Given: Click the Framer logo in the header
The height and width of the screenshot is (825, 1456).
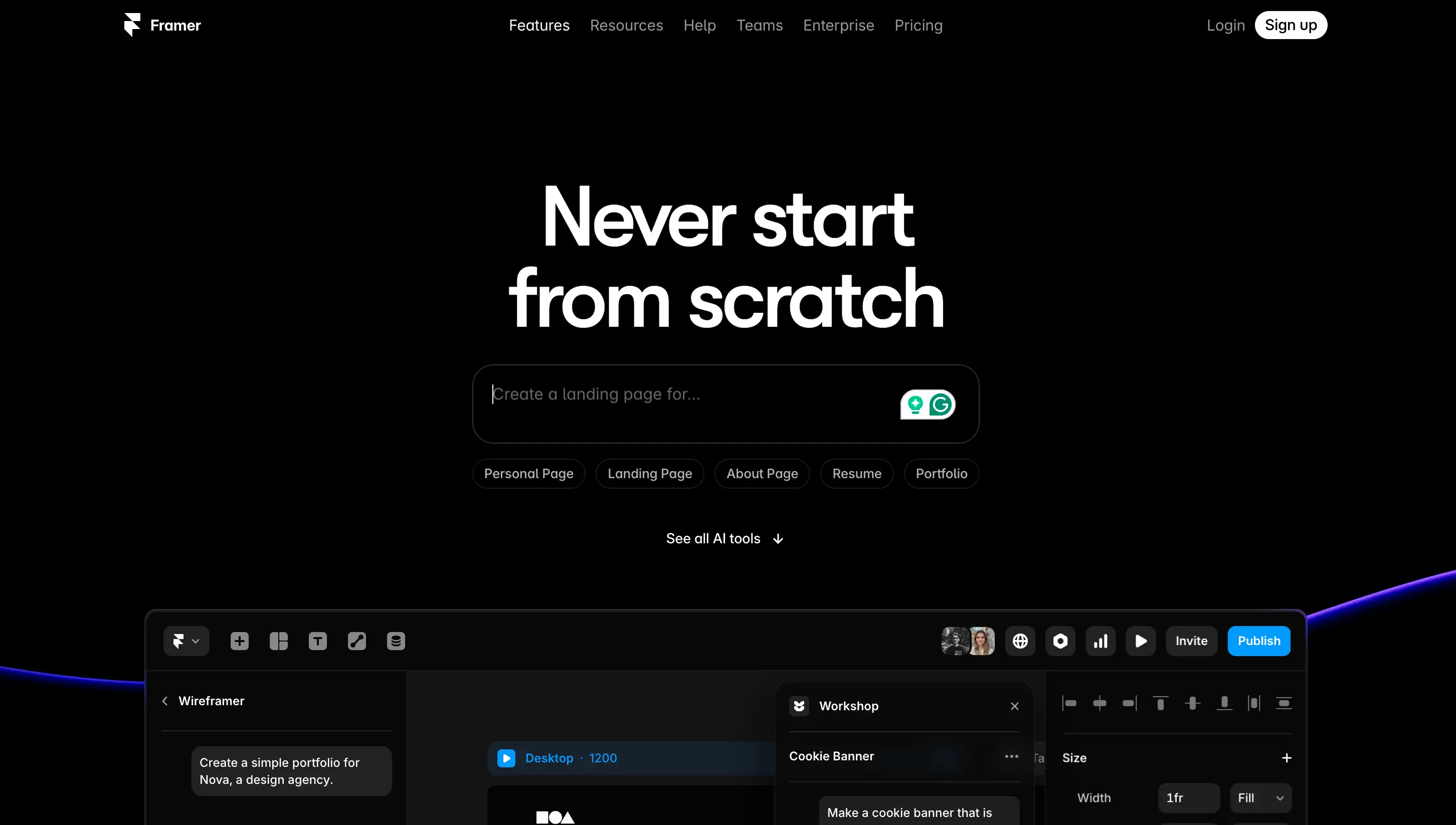Looking at the screenshot, I should (x=162, y=25).
